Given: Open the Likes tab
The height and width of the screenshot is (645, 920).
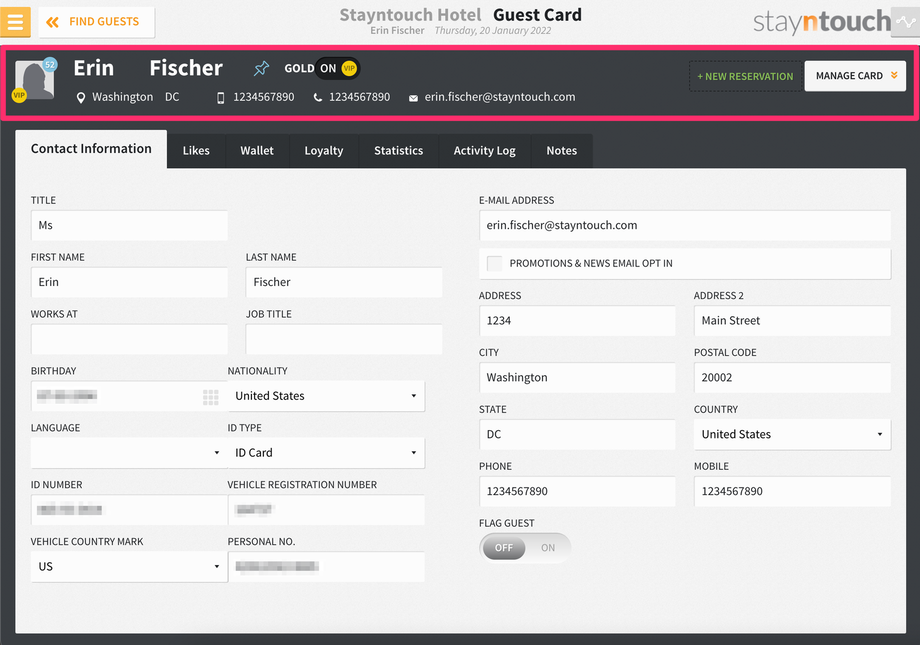Looking at the screenshot, I should click(196, 151).
